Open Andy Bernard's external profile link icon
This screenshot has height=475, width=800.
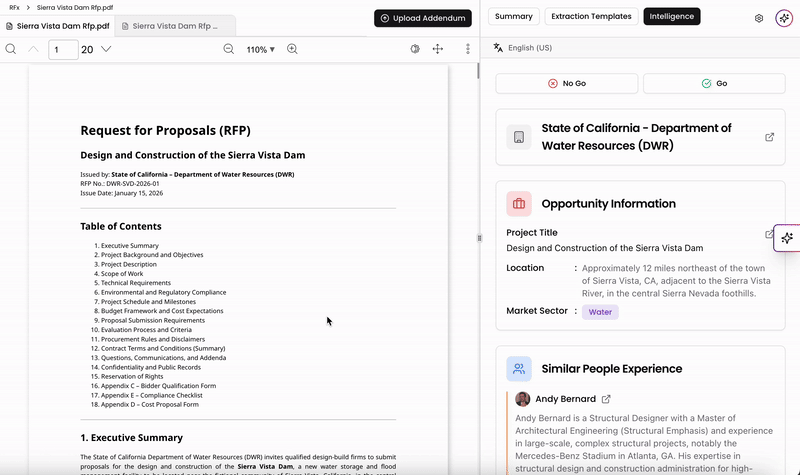tap(606, 399)
